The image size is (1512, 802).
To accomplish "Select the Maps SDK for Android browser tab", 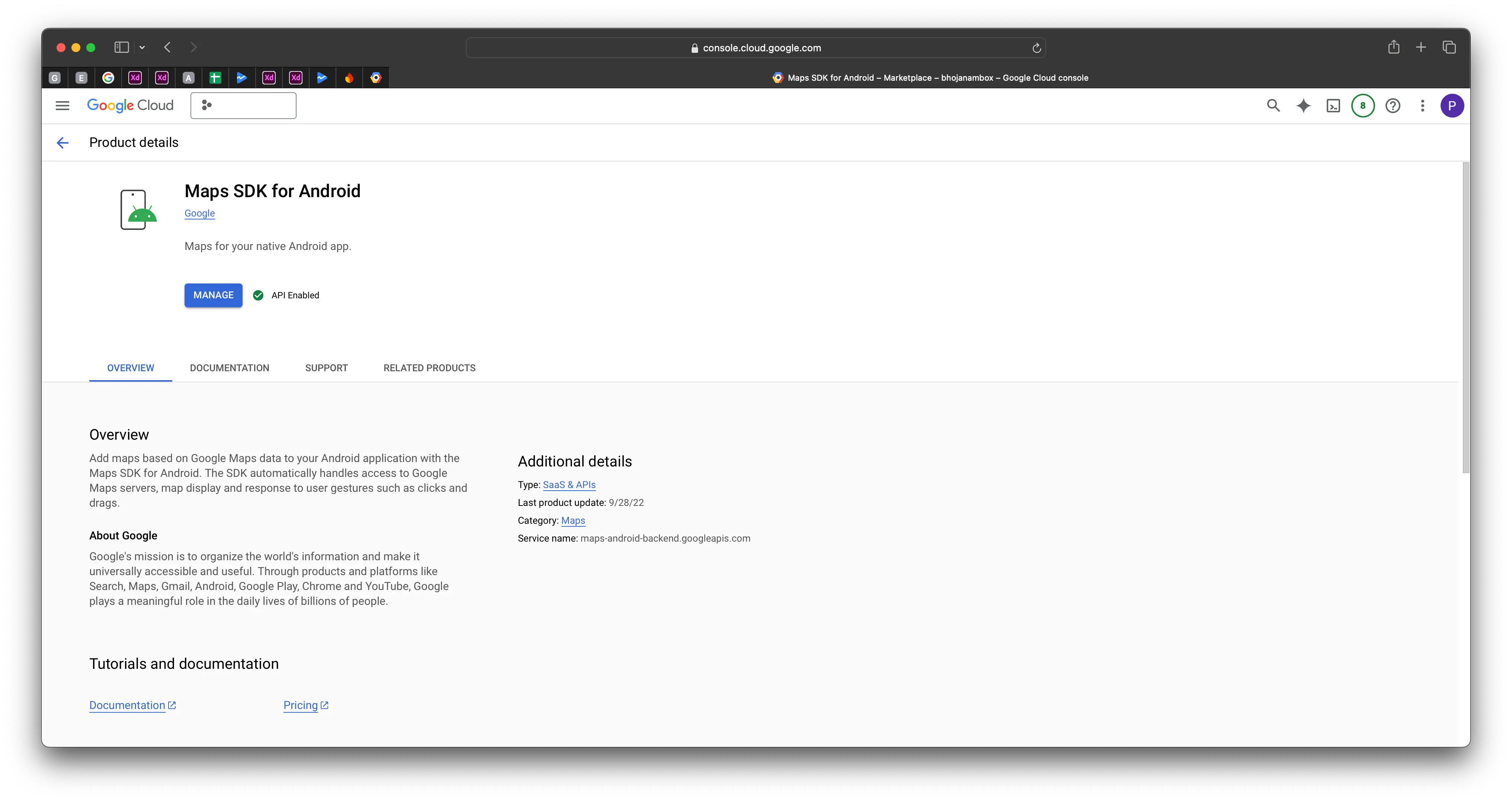I will 930,77.
